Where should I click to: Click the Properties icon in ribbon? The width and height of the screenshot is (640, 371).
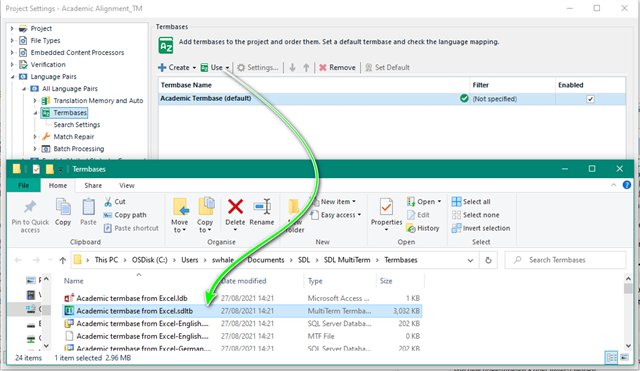tap(386, 207)
